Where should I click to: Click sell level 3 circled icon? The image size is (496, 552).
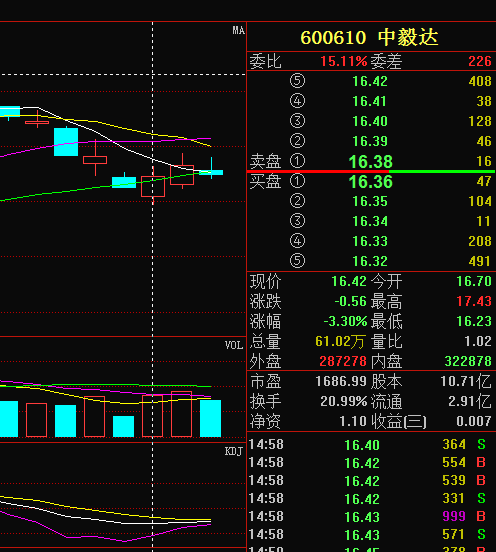297,121
